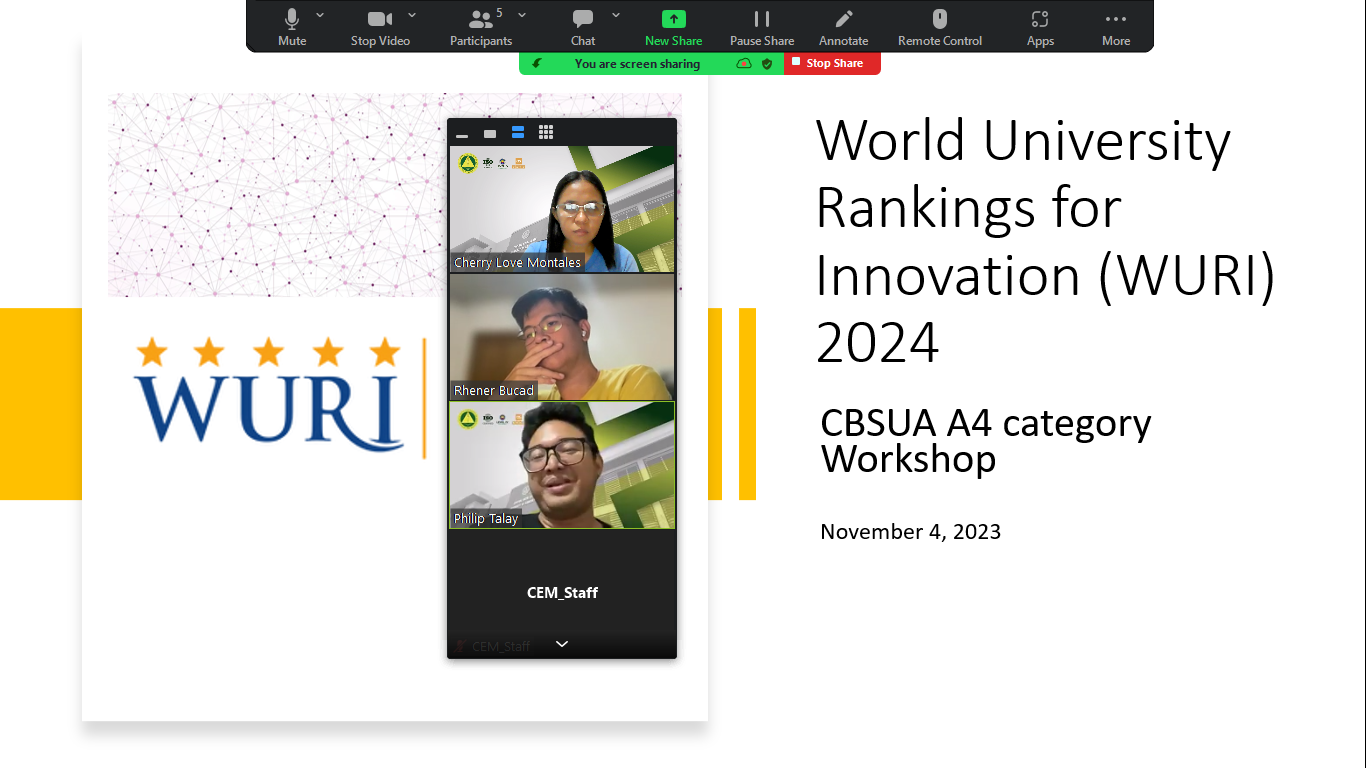Switch video panel to grid view
The width and height of the screenshot is (1366, 768).
pos(546,132)
